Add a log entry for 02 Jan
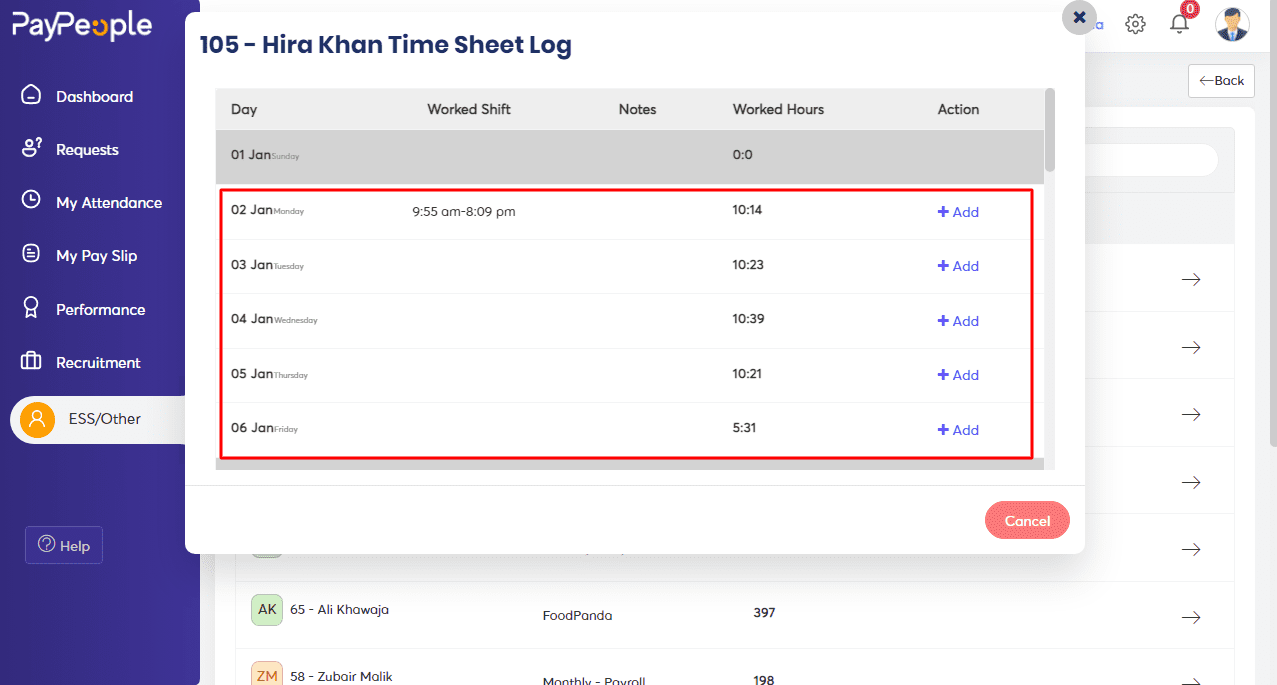 958,212
